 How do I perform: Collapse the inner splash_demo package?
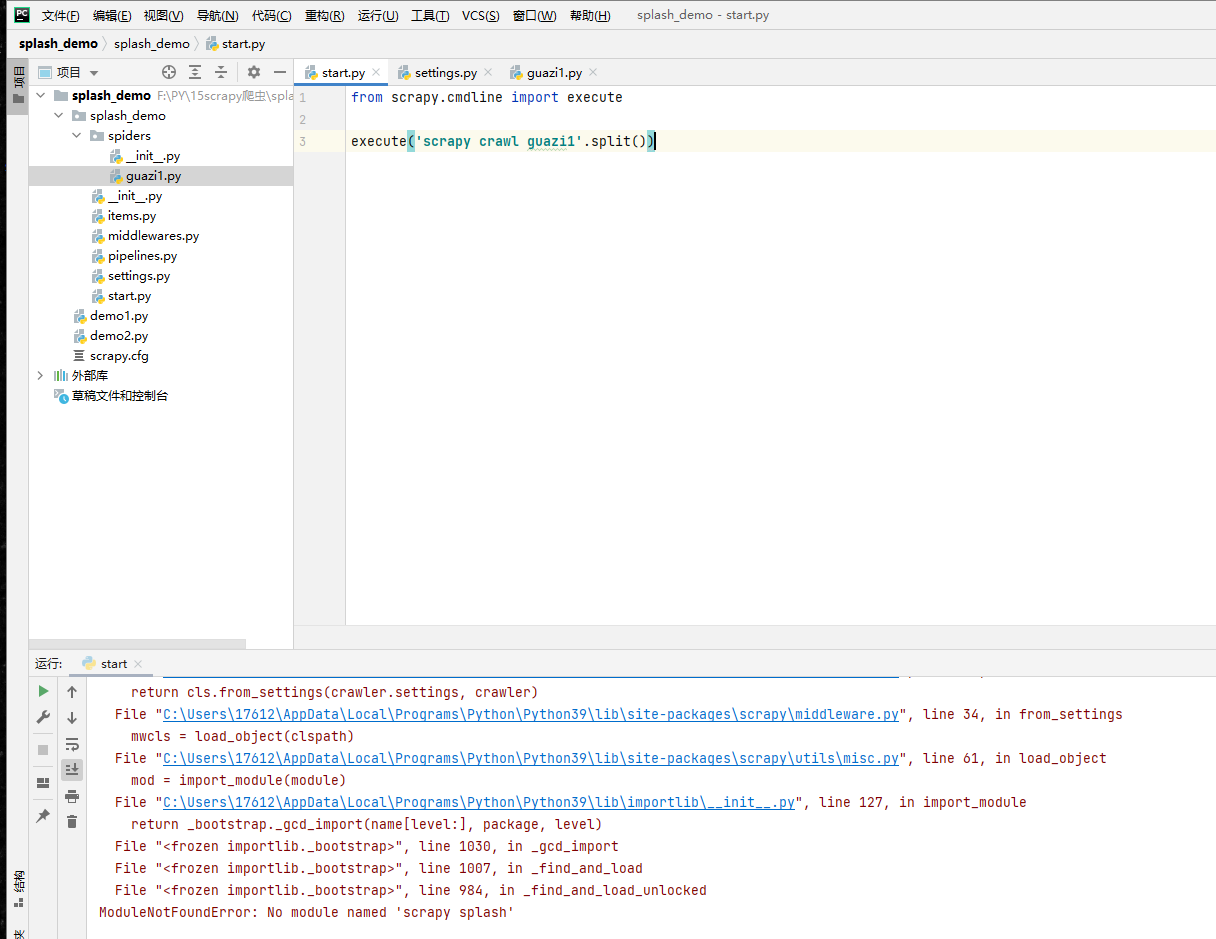point(59,116)
